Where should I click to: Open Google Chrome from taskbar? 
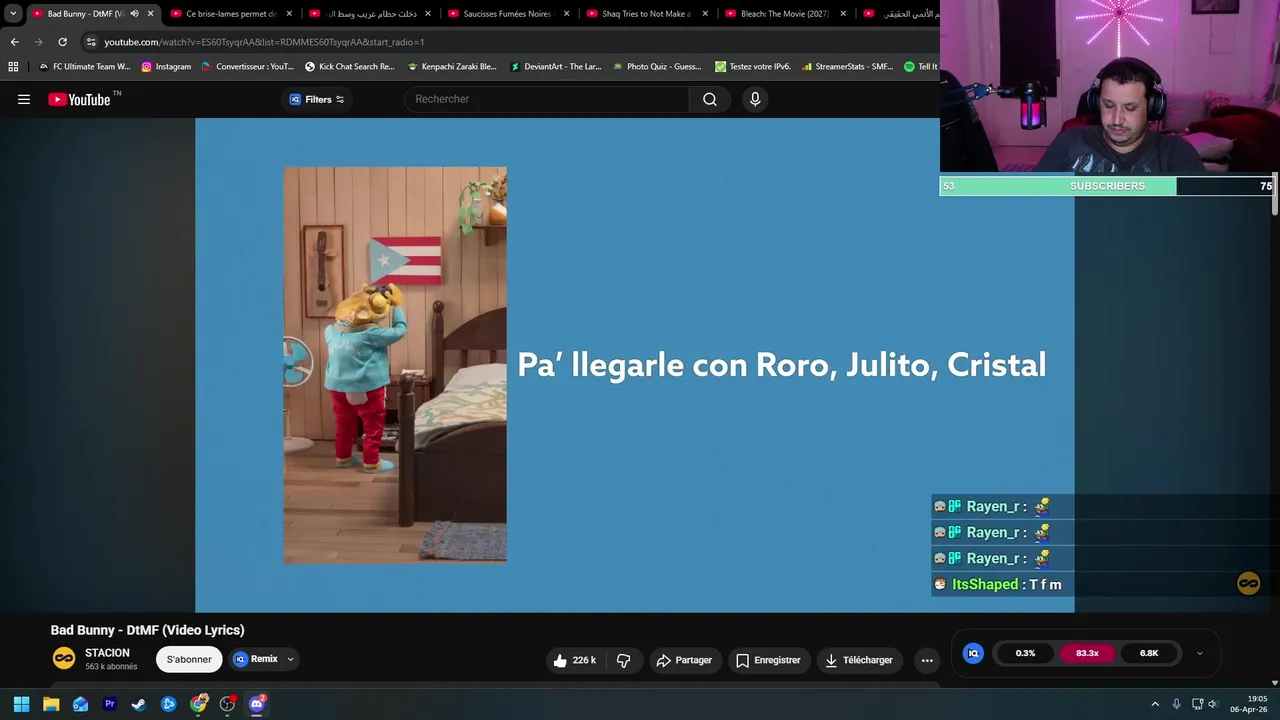tap(199, 704)
